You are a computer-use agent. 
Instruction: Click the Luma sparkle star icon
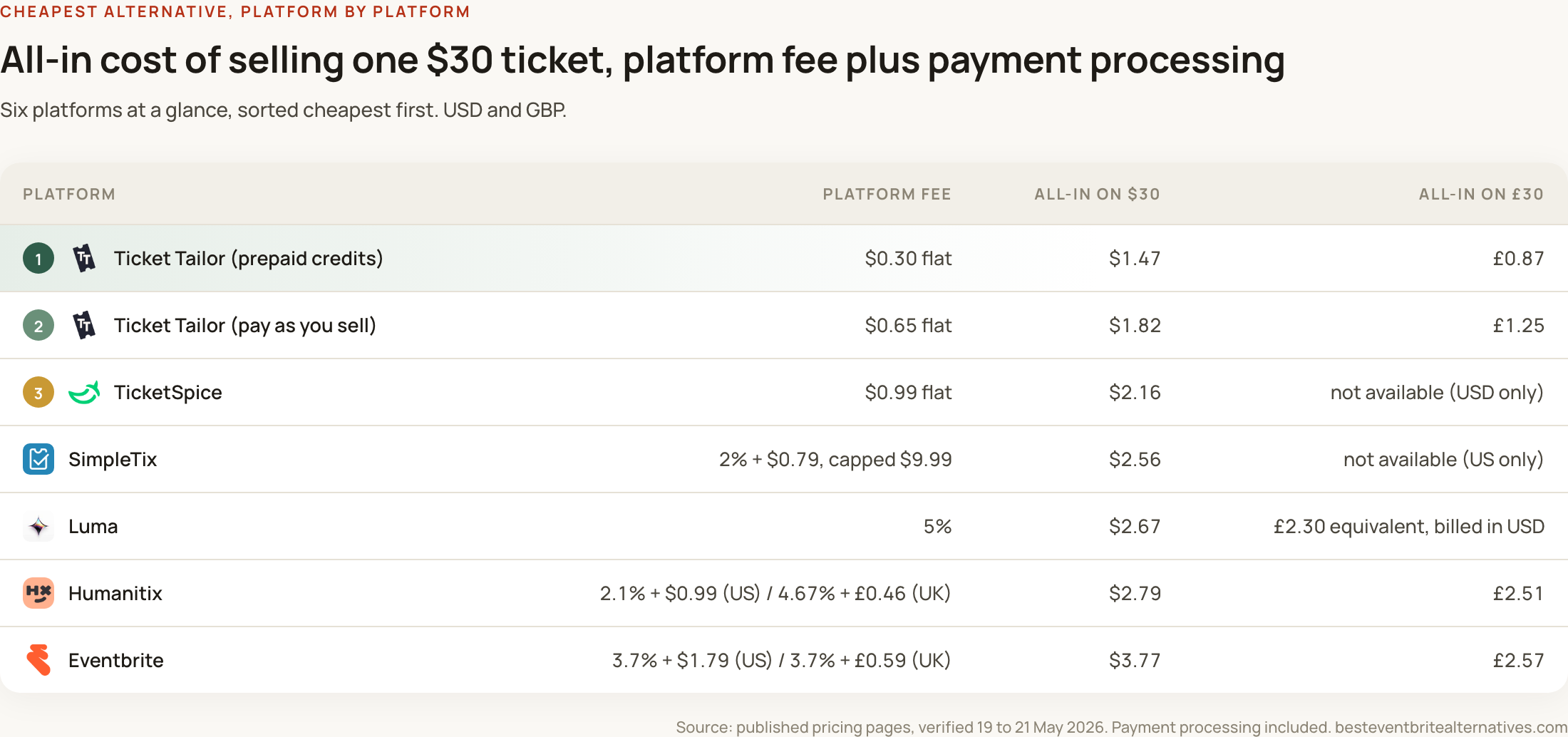point(38,526)
